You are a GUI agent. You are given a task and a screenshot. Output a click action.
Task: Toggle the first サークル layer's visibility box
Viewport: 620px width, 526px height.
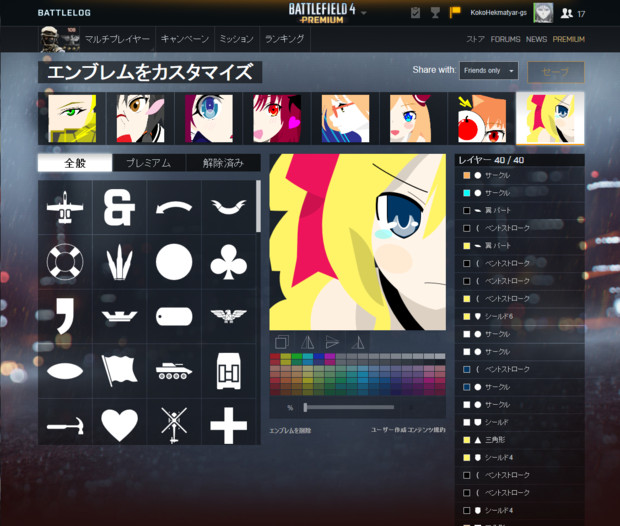[x=467, y=175]
